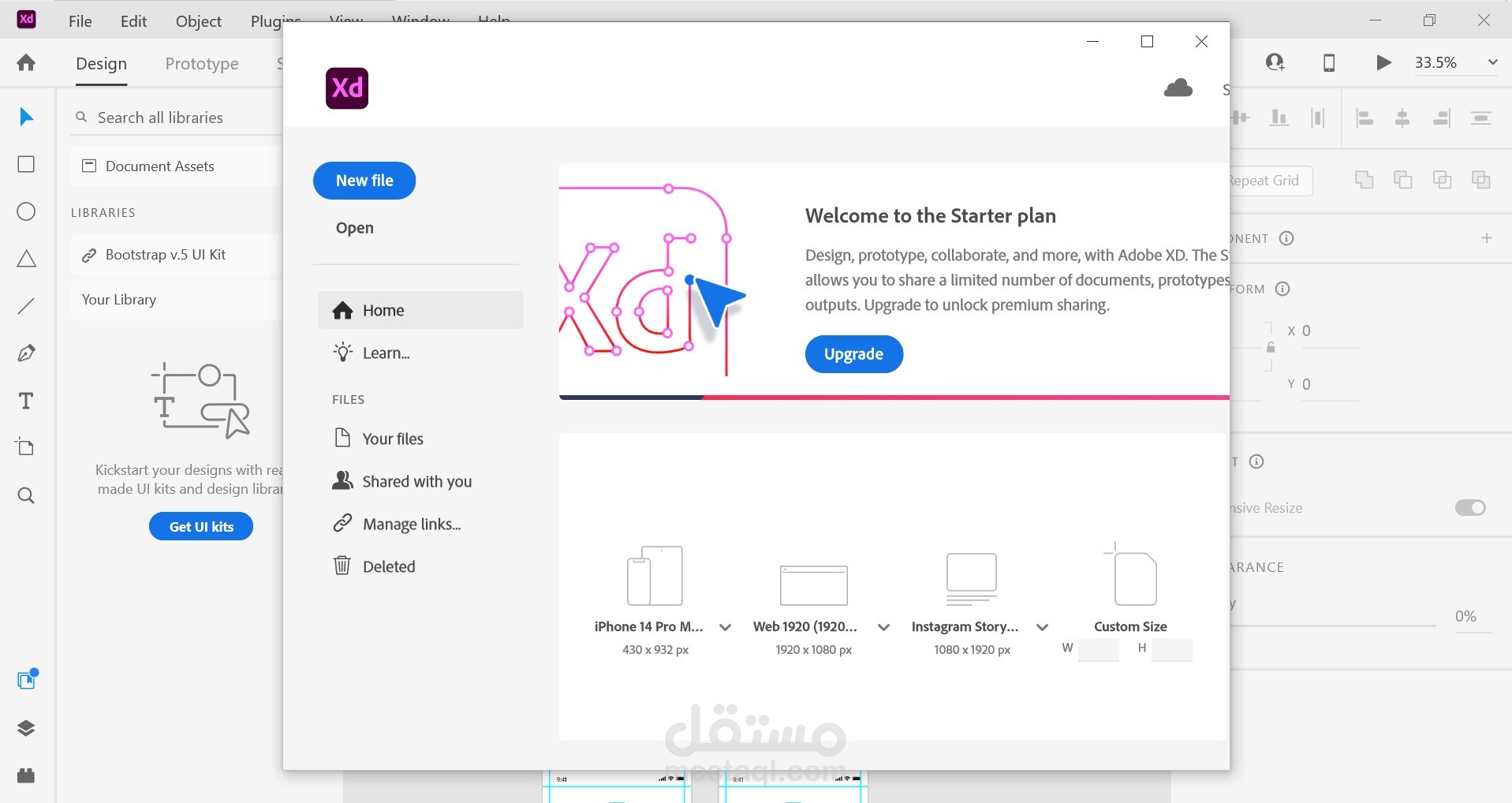Image resolution: width=1512 pixels, height=803 pixels.
Task: Add component with plus icon
Action: click(1487, 238)
